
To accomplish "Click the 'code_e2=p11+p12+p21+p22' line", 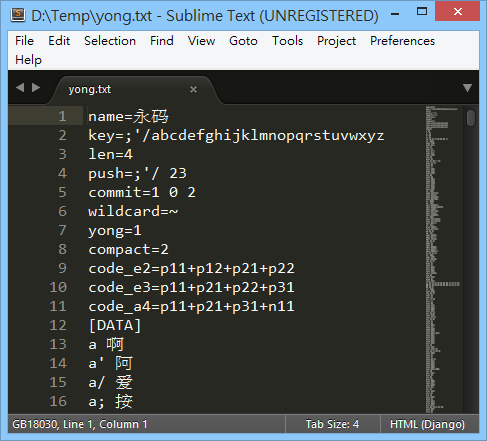I will pyautogui.click(x=191, y=268).
